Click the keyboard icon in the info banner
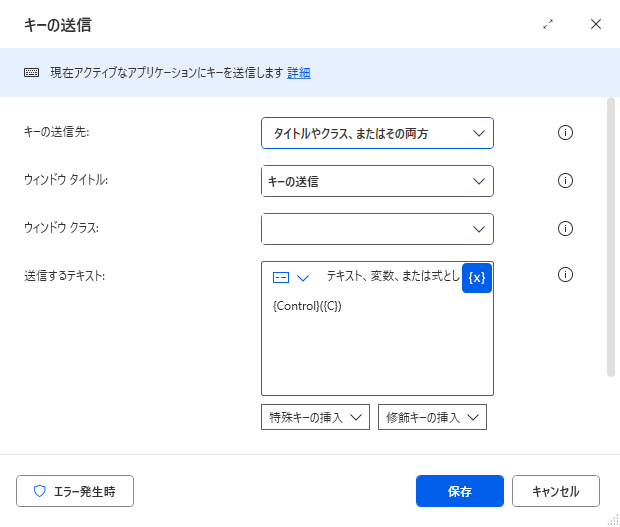Viewport: 620px width, 527px height. point(32,73)
